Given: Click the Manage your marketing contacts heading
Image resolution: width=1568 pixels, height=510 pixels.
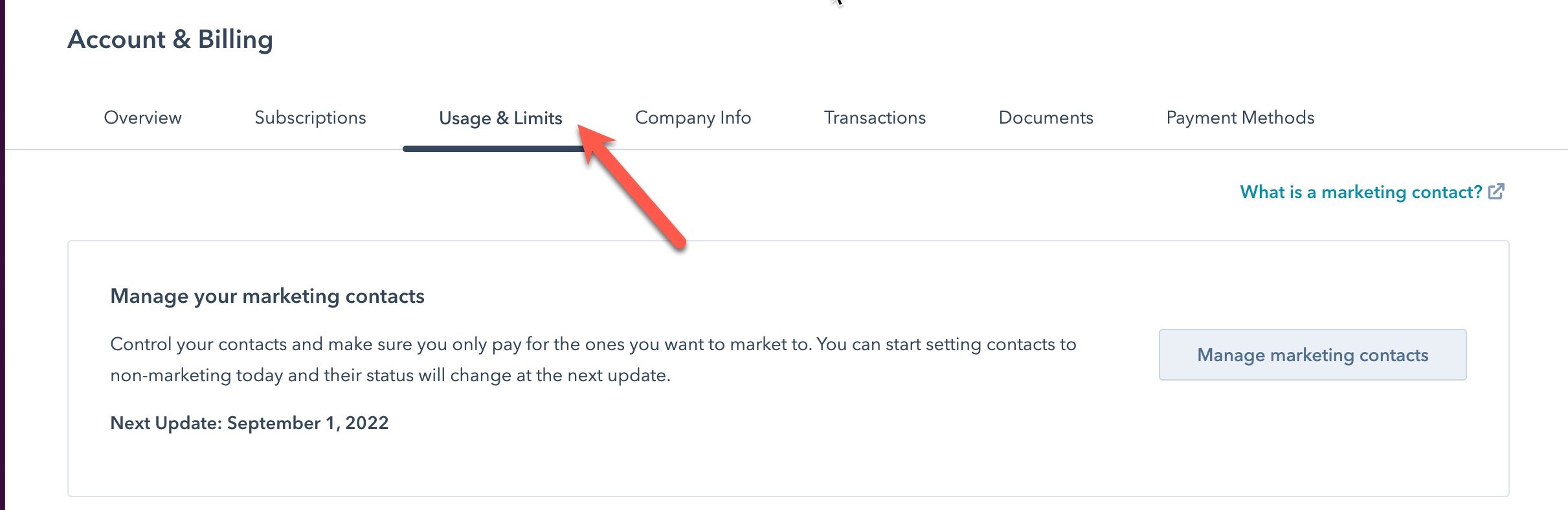Looking at the screenshot, I should coord(268,296).
